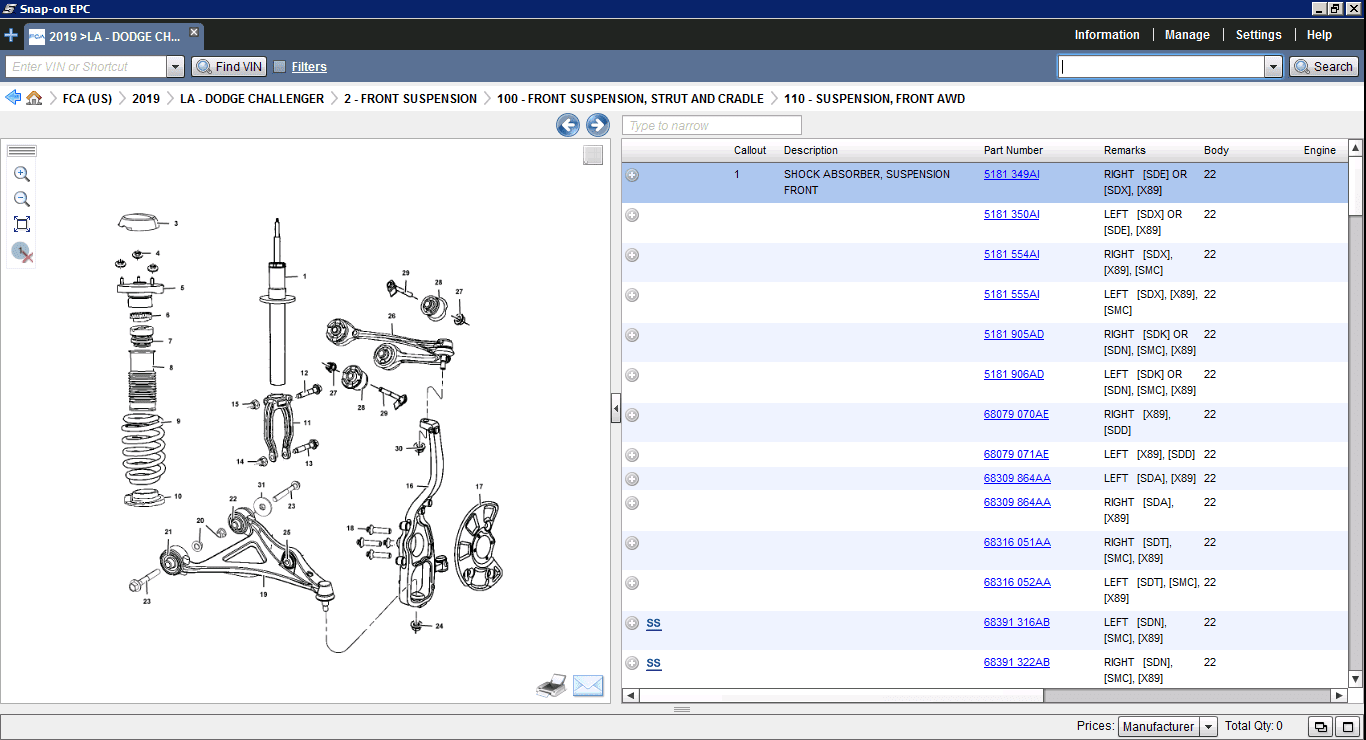Sort by Remarks column header
This screenshot has height=740, width=1366.
tap(1125, 150)
